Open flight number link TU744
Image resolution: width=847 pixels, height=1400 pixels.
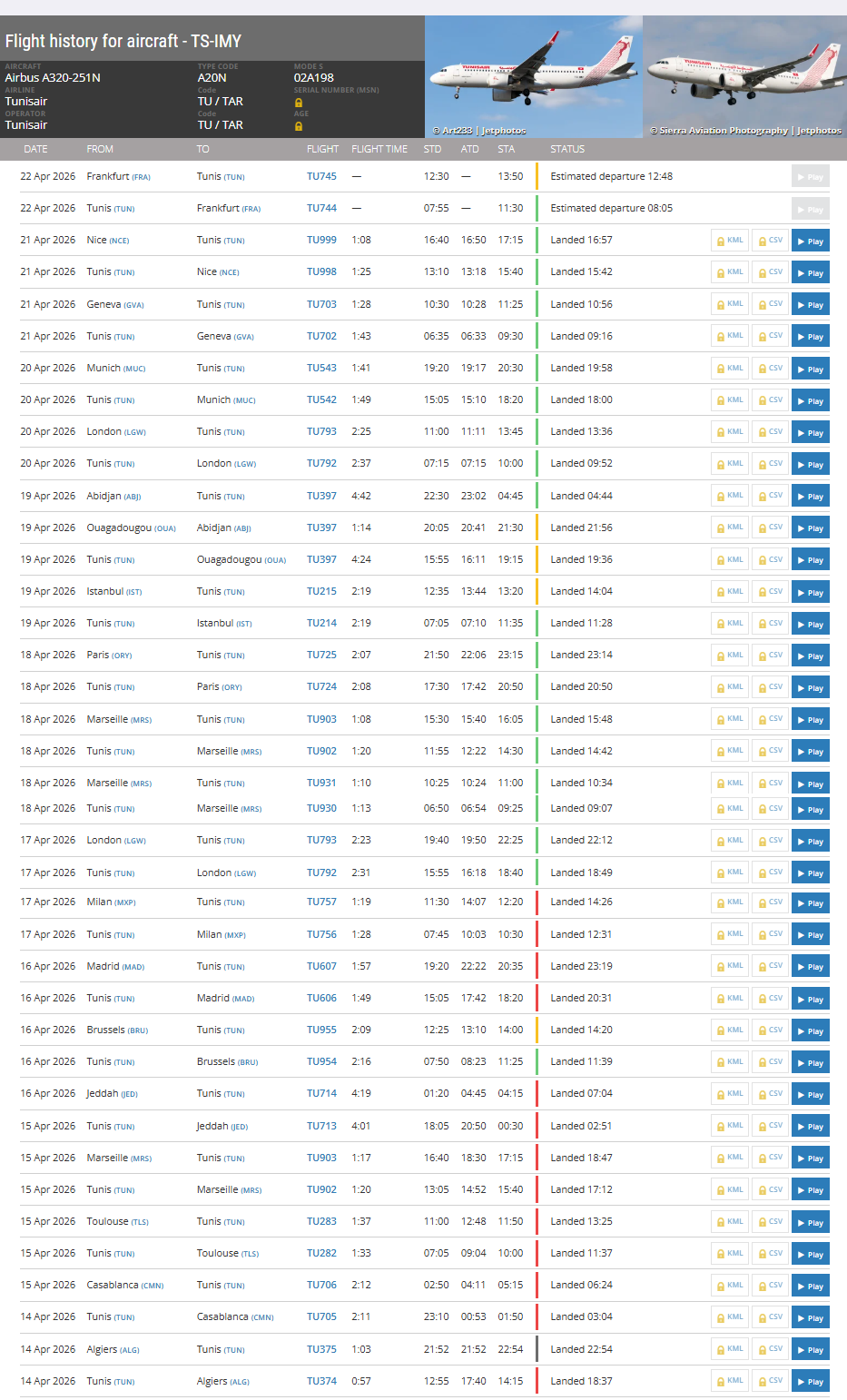pos(321,209)
